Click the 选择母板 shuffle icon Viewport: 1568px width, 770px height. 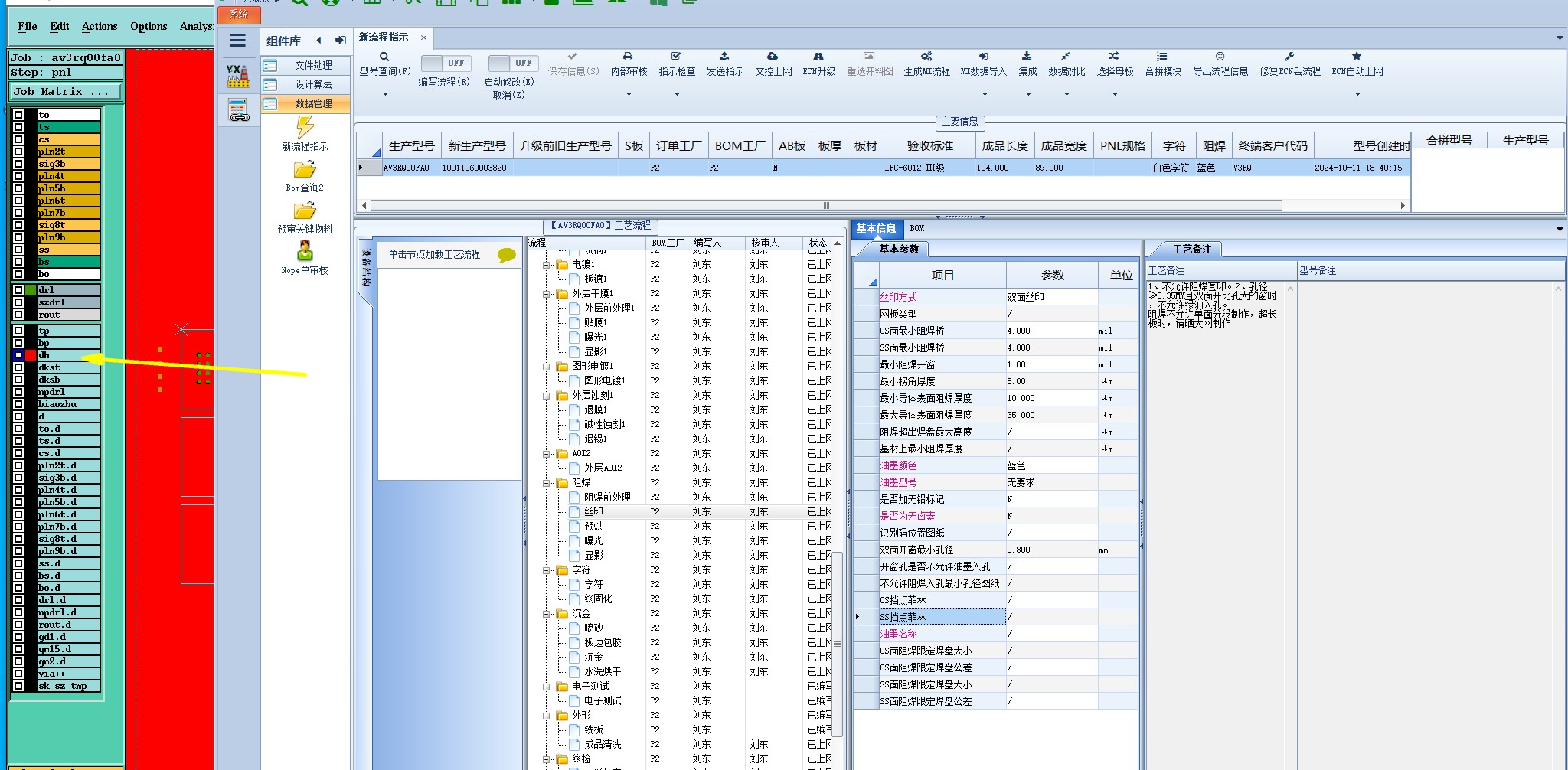pyautogui.click(x=1114, y=57)
